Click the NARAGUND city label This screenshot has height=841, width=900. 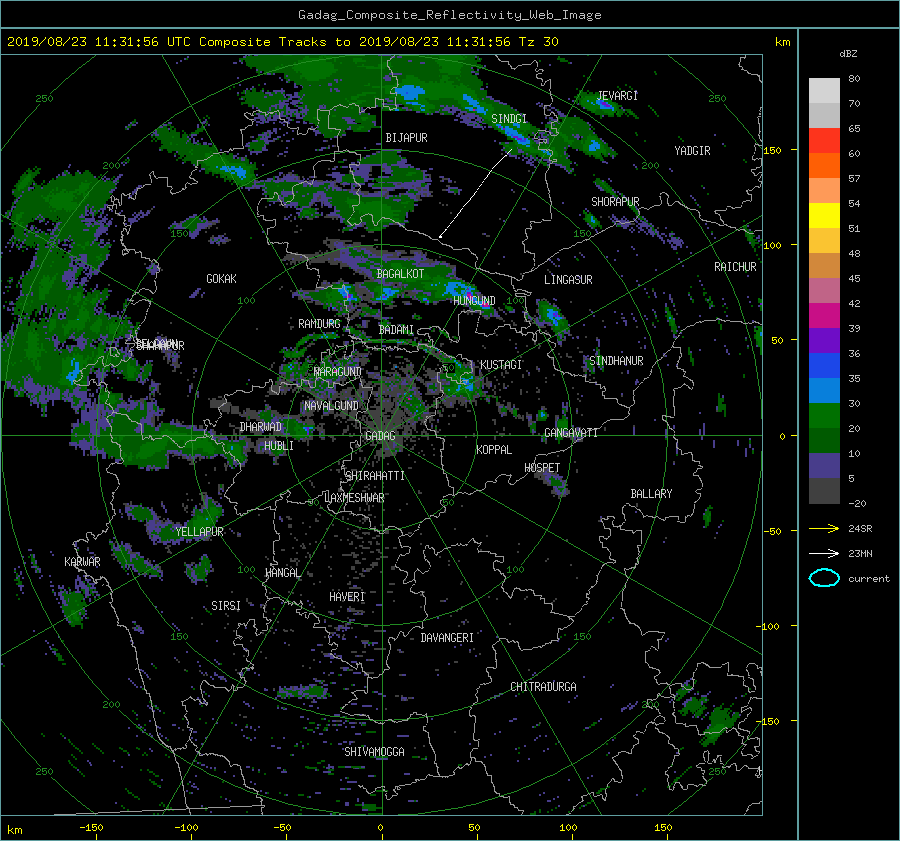pyautogui.click(x=338, y=371)
